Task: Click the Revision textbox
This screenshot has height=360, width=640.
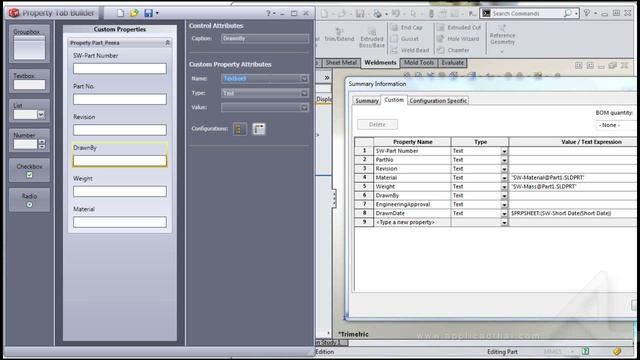Action: (x=120, y=130)
